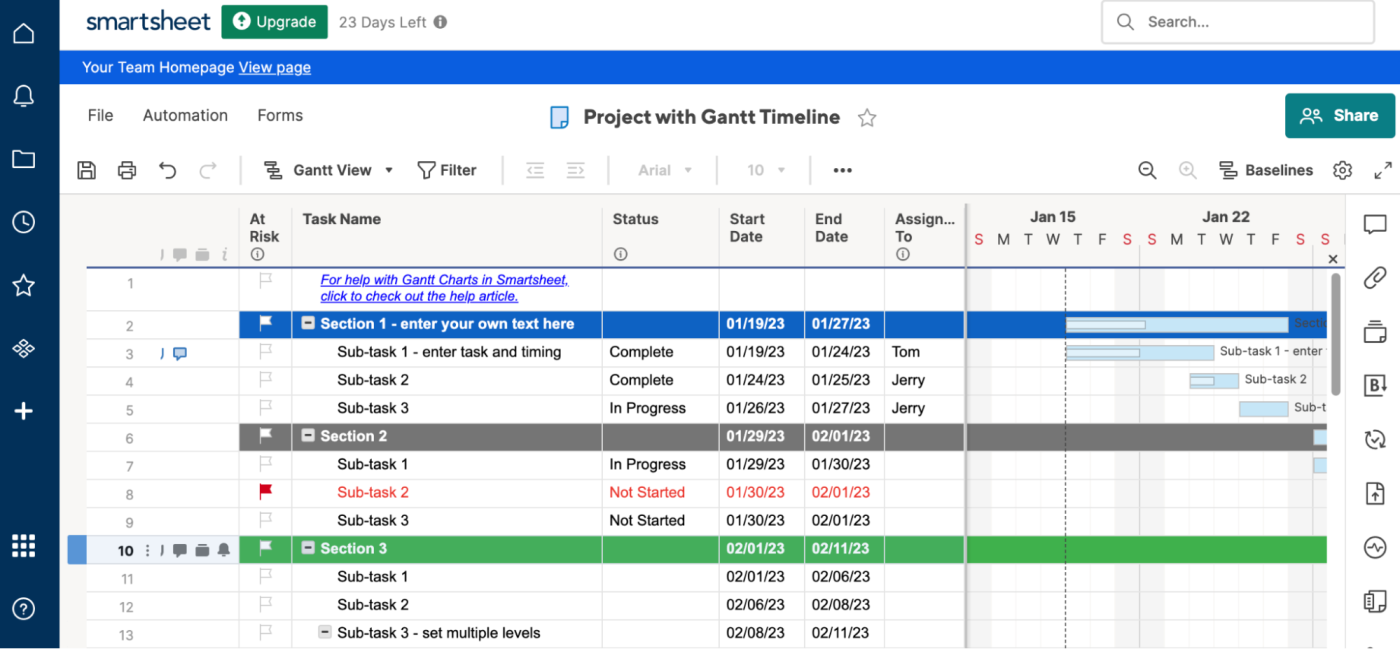Open Gantt chart settings gear
The image size is (1400, 649).
(x=1342, y=170)
